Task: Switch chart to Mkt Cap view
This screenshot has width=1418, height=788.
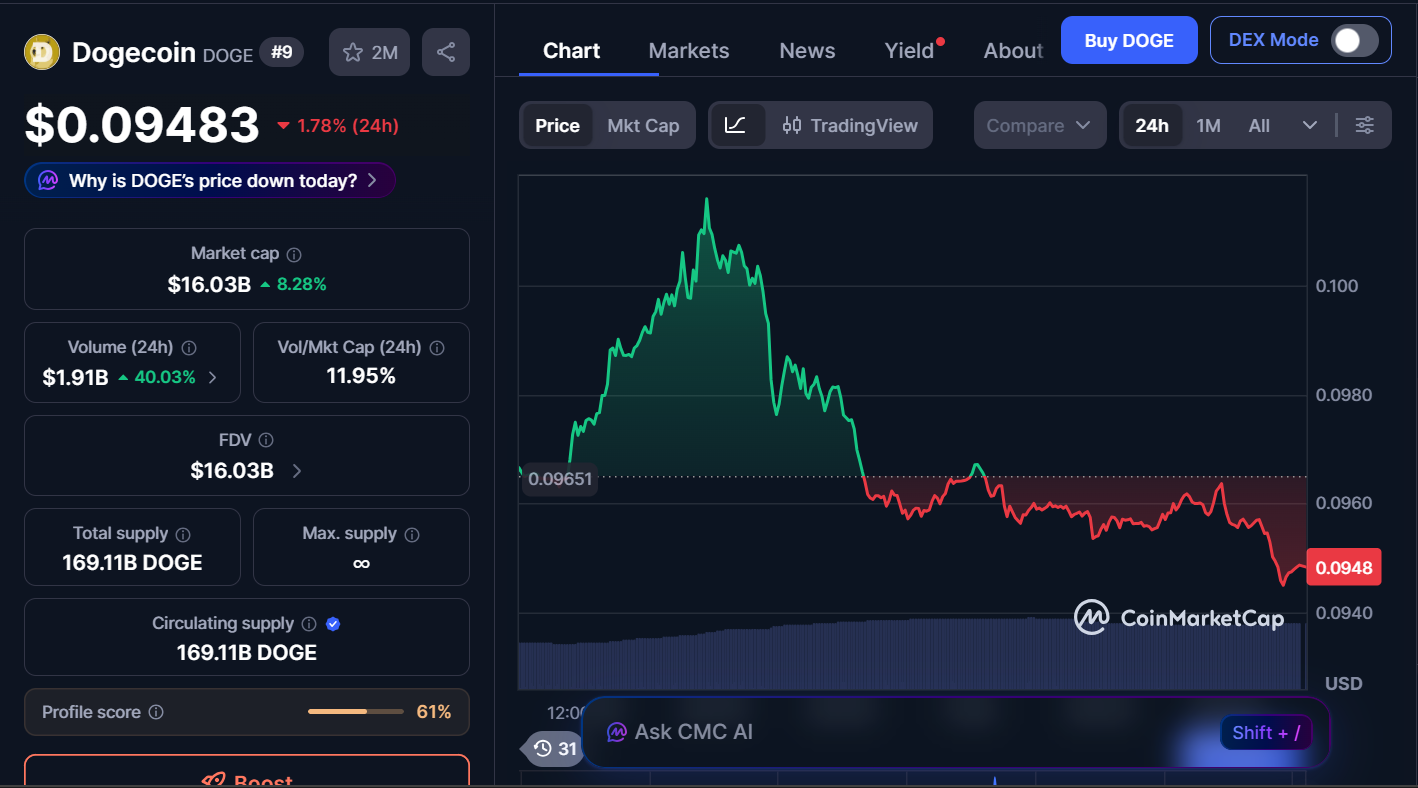Action: 643,125
